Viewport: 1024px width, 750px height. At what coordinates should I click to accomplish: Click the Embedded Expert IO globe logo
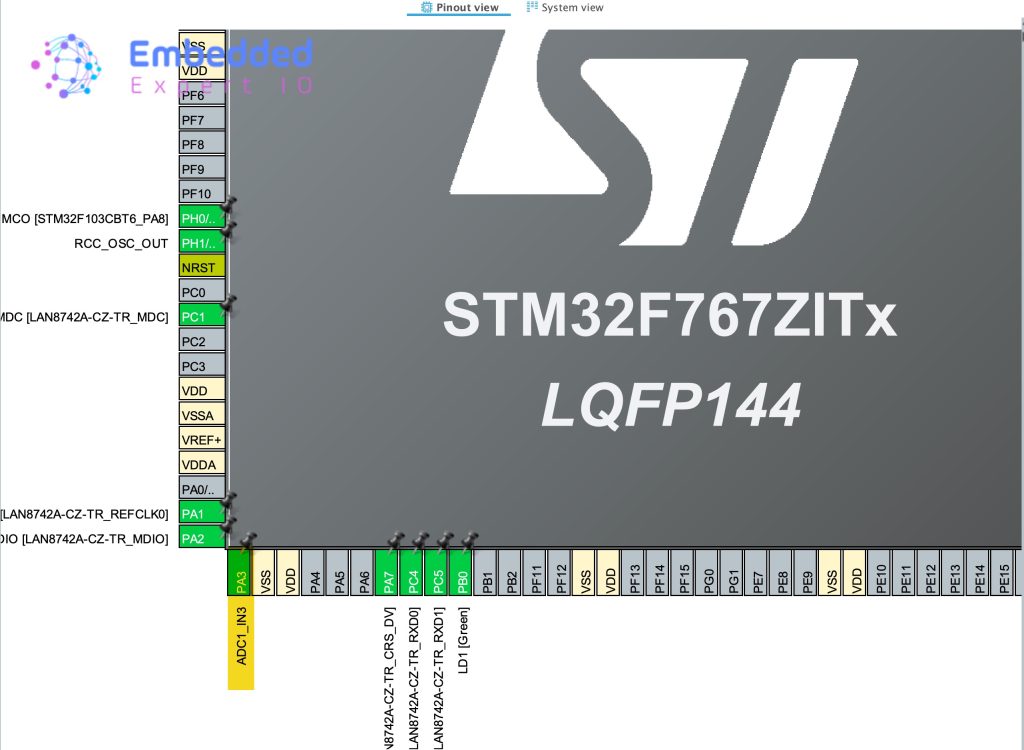[66, 67]
